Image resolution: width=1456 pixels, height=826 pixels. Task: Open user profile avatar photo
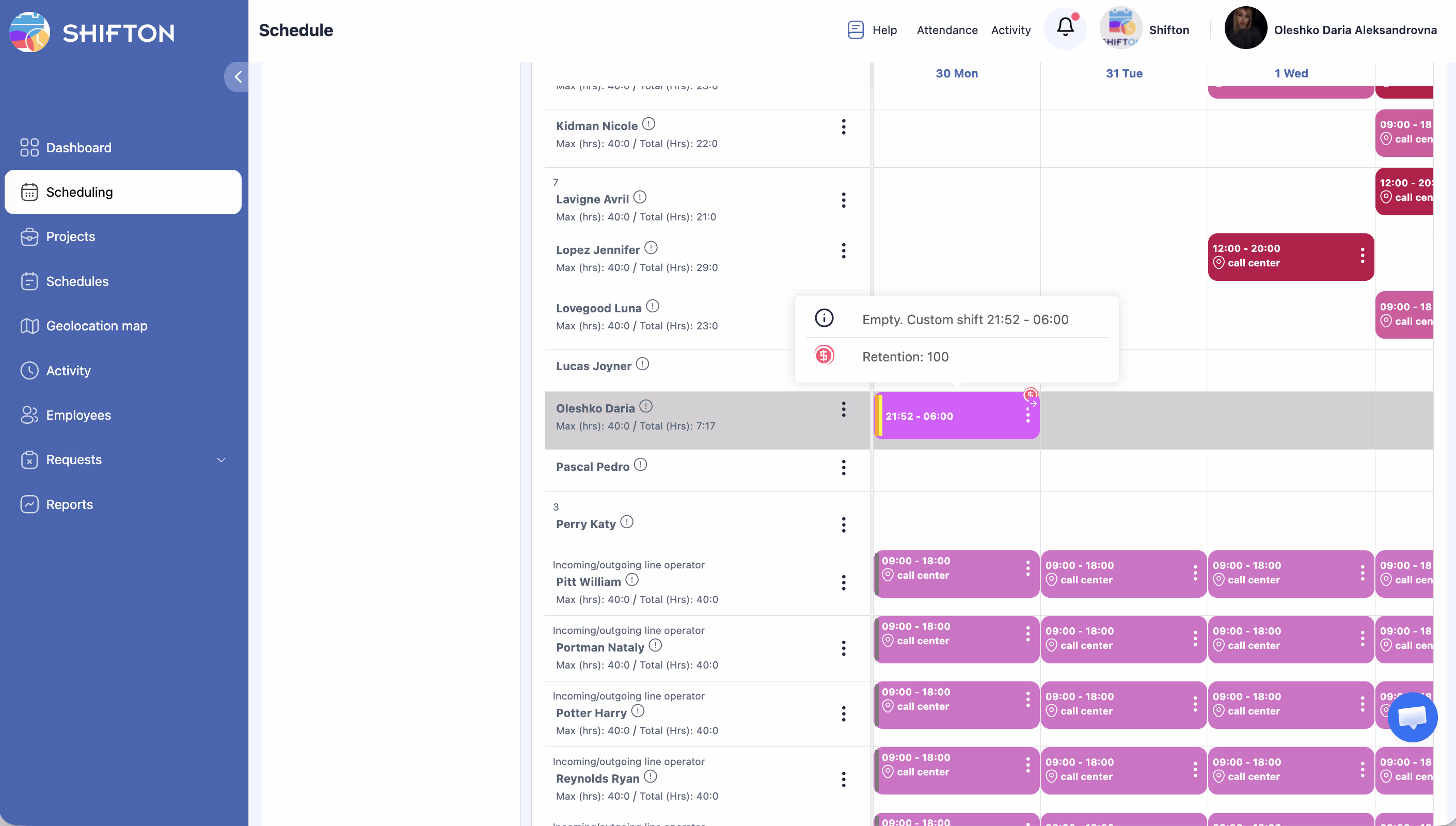(1245, 28)
